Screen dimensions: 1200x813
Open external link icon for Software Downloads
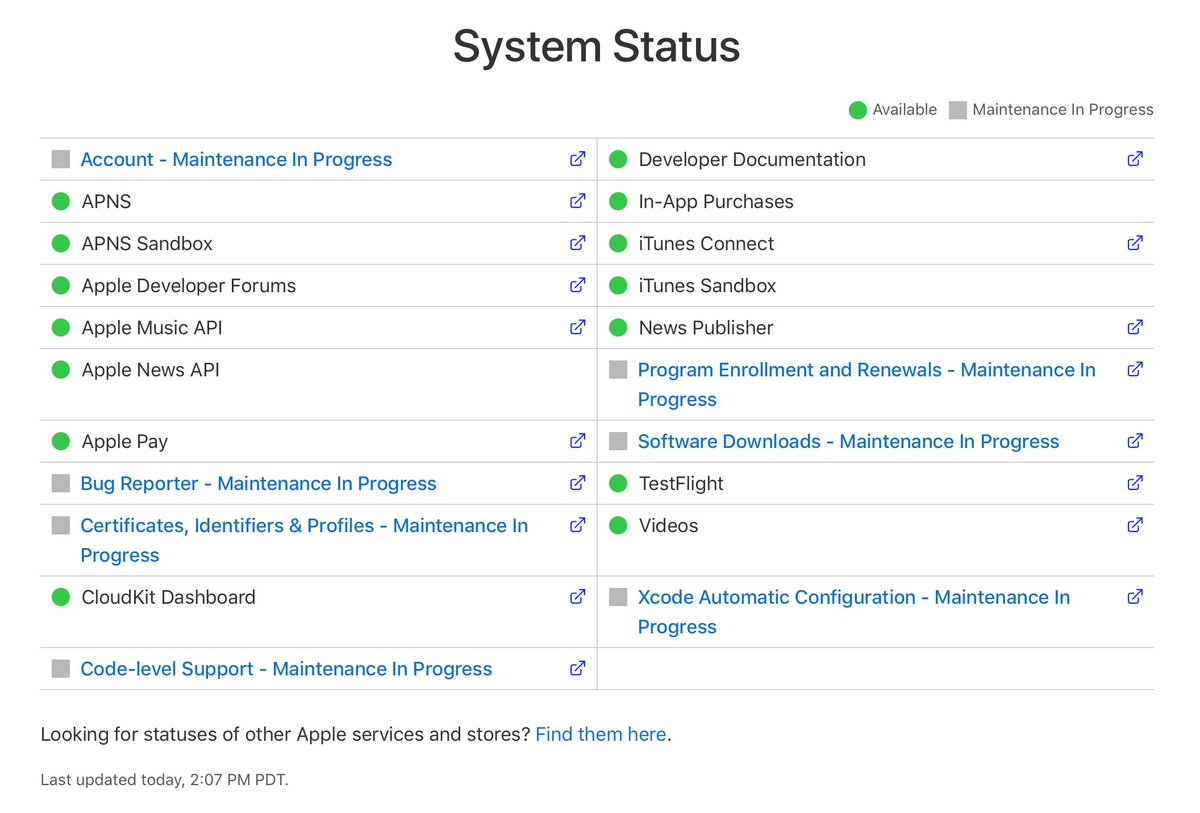[x=1135, y=441]
